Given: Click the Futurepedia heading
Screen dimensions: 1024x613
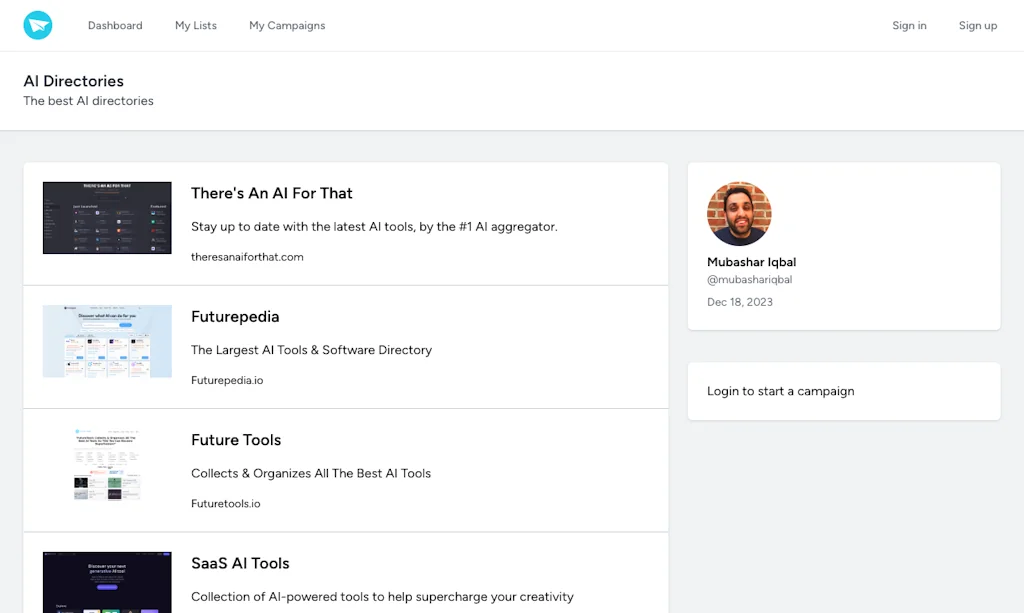Looking at the screenshot, I should [x=235, y=317].
